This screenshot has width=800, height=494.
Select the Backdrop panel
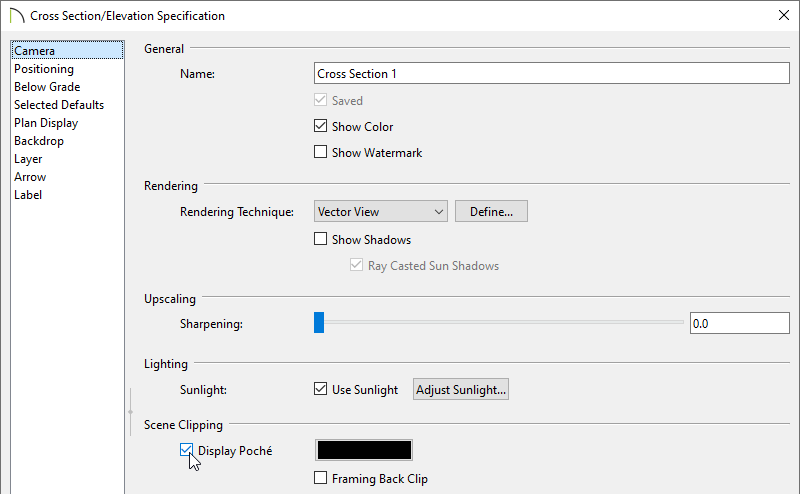[x=39, y=141]
